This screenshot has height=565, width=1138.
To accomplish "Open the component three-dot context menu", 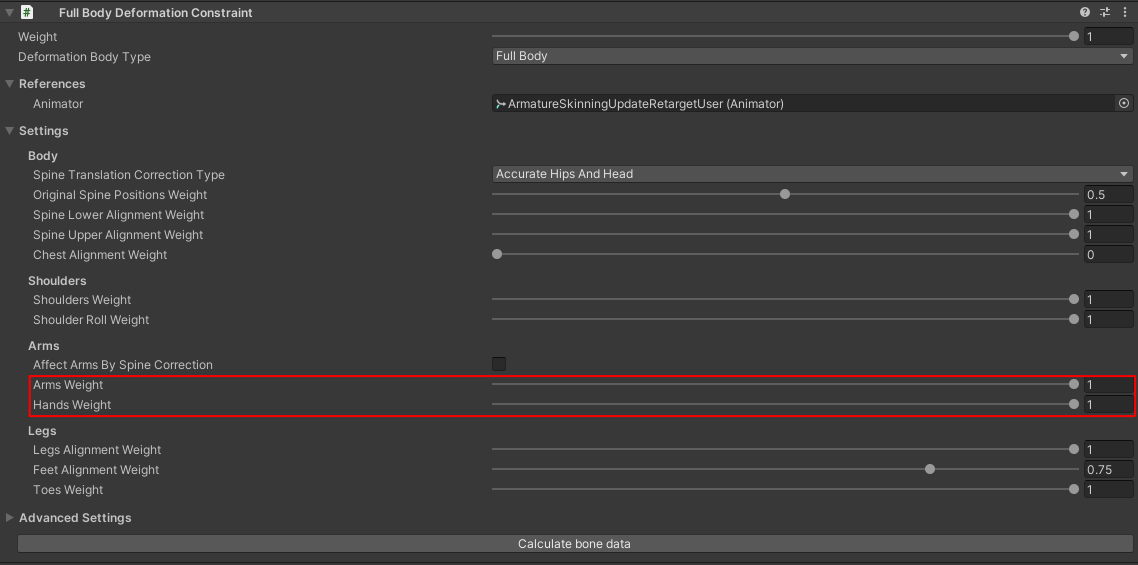I will click(x=1125, y=12).
